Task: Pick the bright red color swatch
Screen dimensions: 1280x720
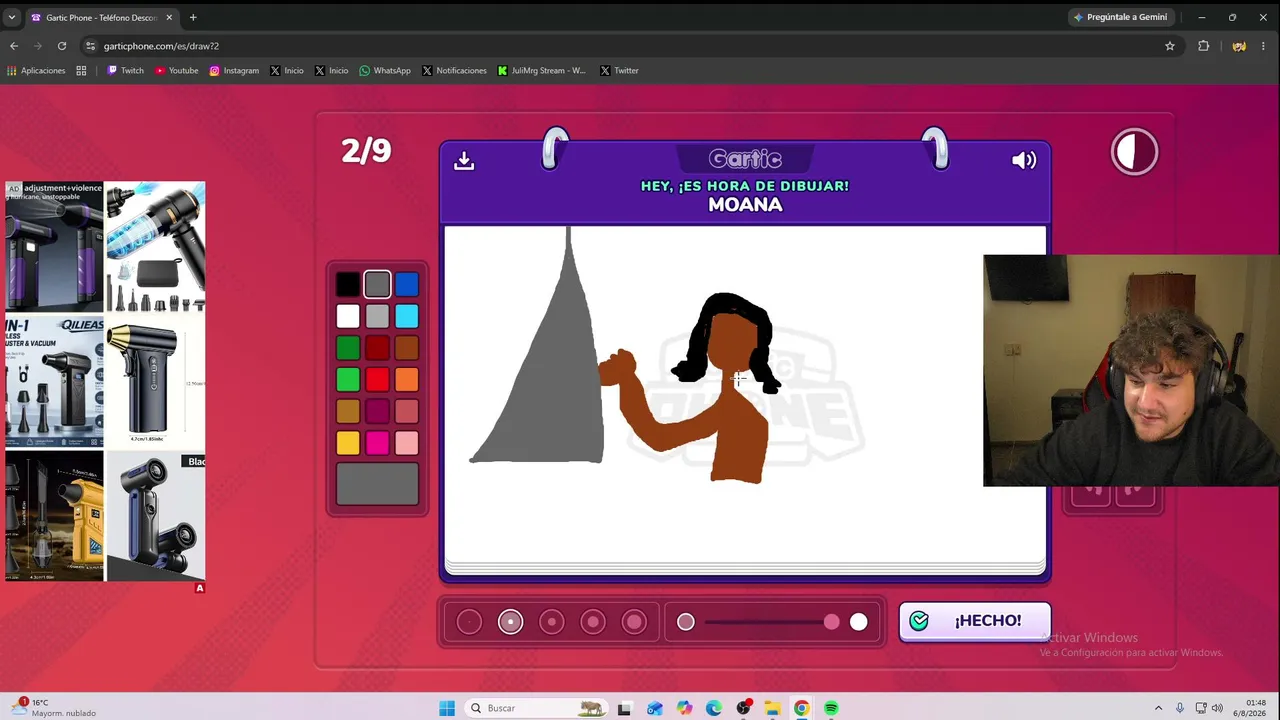Action: point(377,380)
